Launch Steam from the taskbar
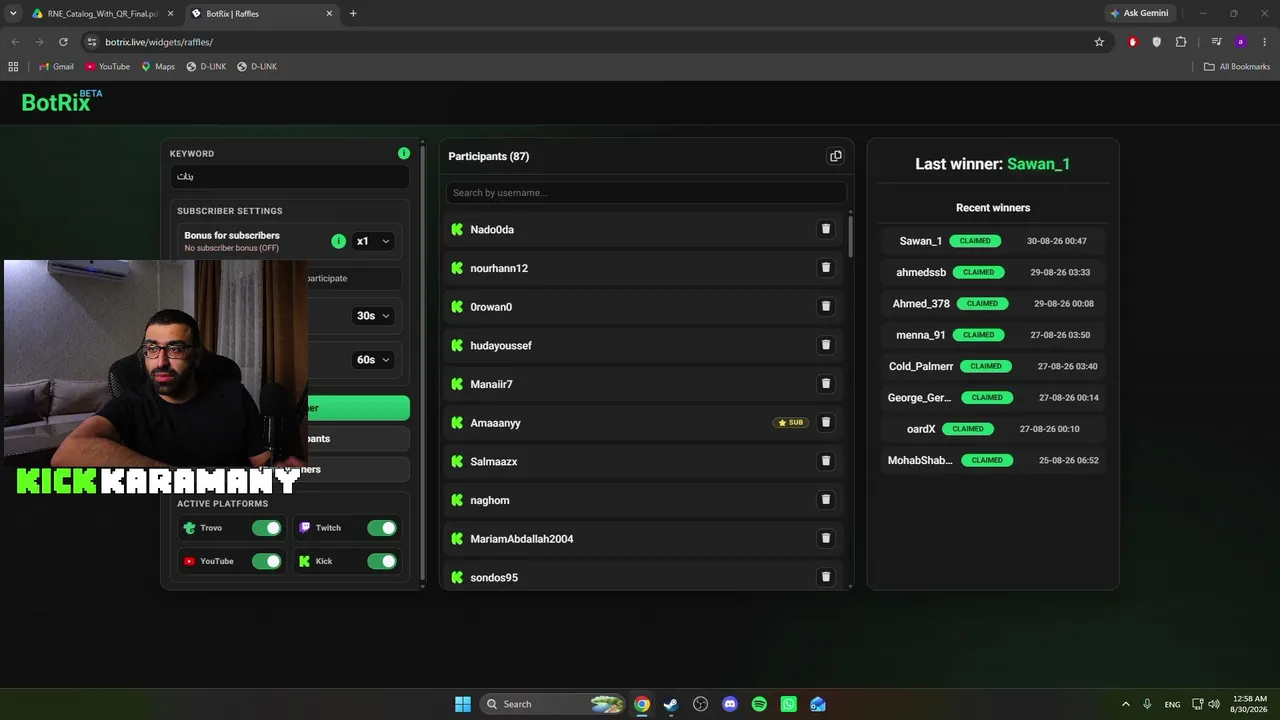The width and height of the screenshot is (1280, 720). click(x=671, y=704)
